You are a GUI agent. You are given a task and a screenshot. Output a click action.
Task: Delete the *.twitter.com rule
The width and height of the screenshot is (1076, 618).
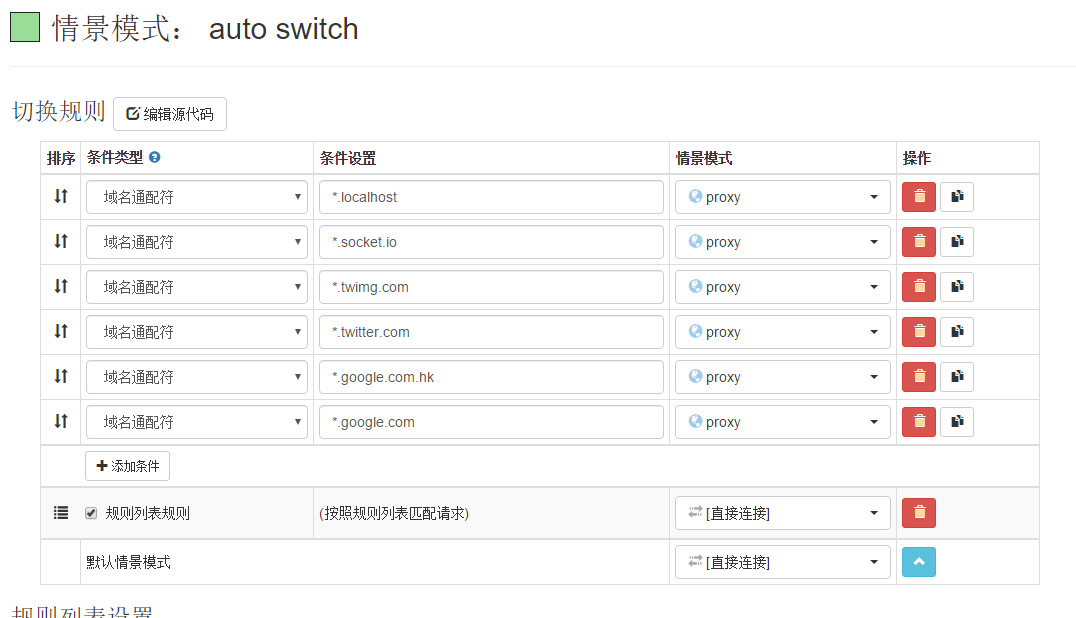[918, 332]
